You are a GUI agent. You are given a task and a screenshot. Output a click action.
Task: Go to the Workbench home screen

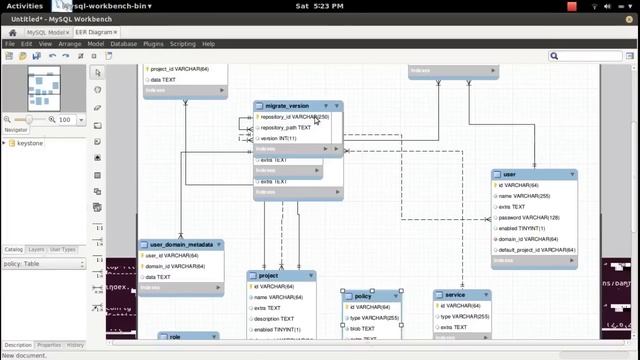[x=13, y=32]
